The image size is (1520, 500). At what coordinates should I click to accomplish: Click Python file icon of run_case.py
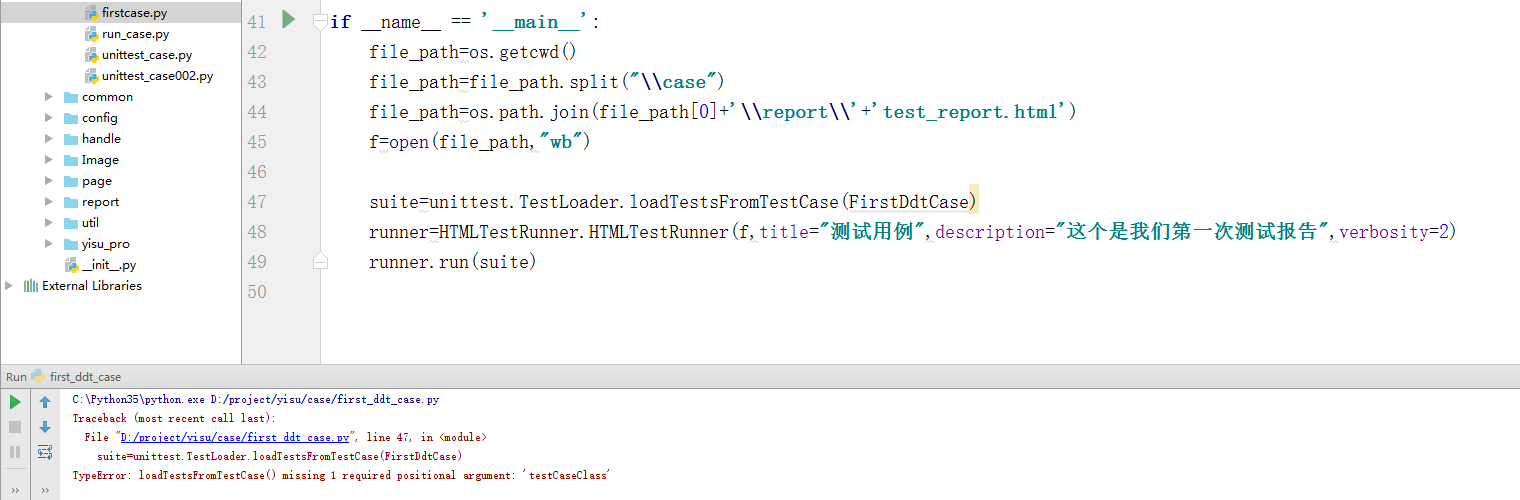pos(91,34)
